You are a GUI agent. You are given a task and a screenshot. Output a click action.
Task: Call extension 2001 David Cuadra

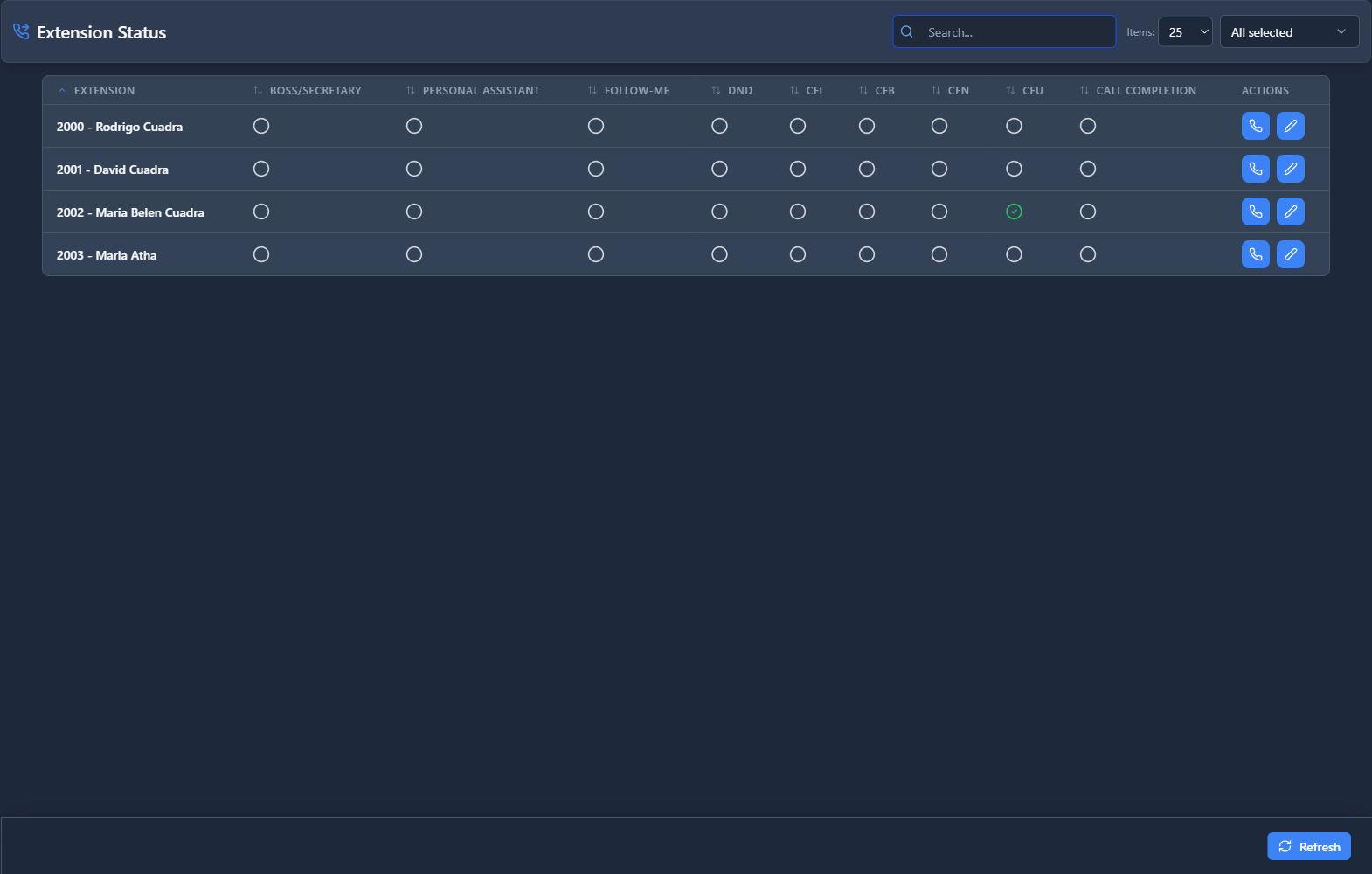[1255, 169]
